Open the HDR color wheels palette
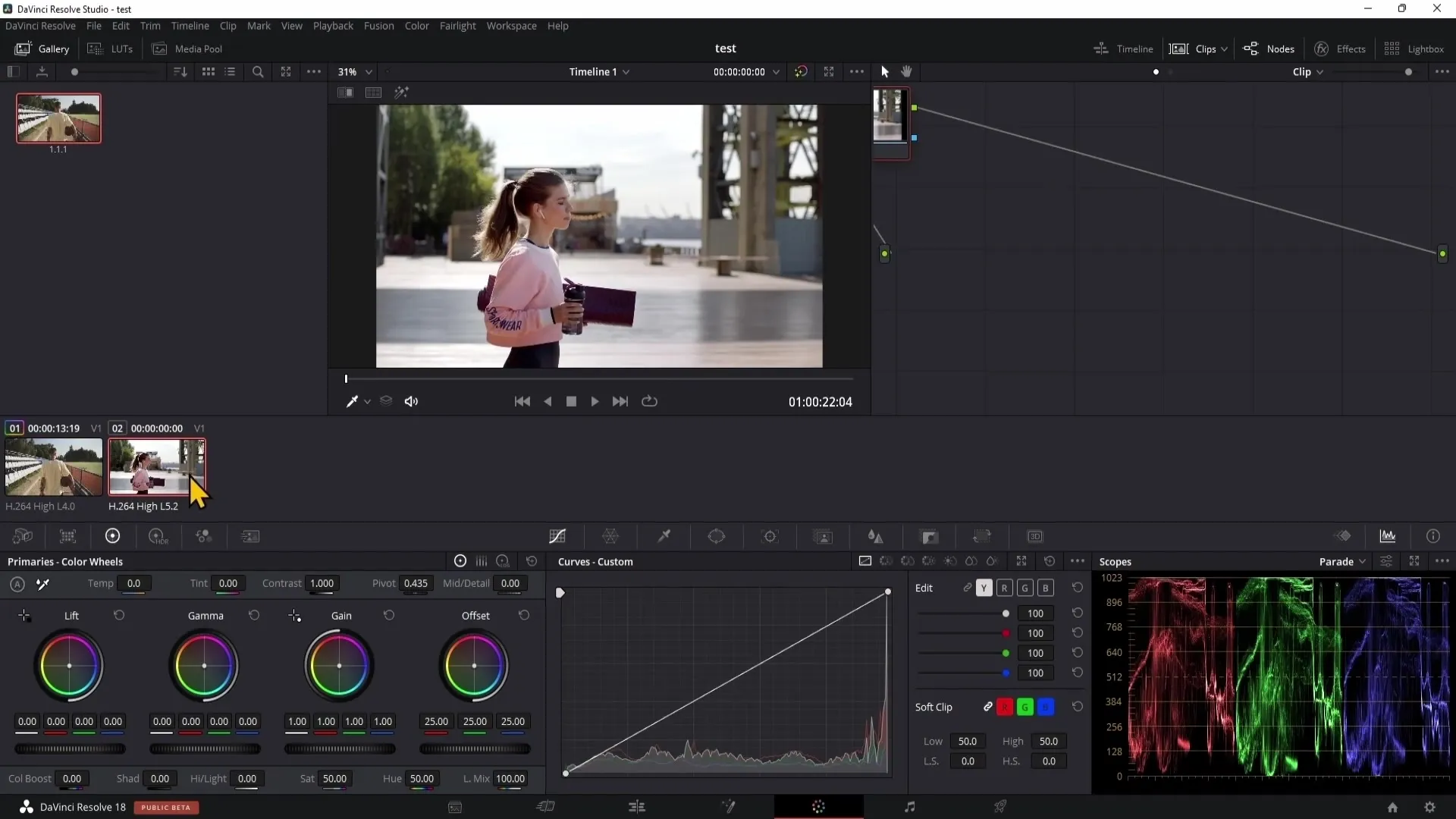The image size is (1456, 819). pyautogui.click(x=158, y=536)
